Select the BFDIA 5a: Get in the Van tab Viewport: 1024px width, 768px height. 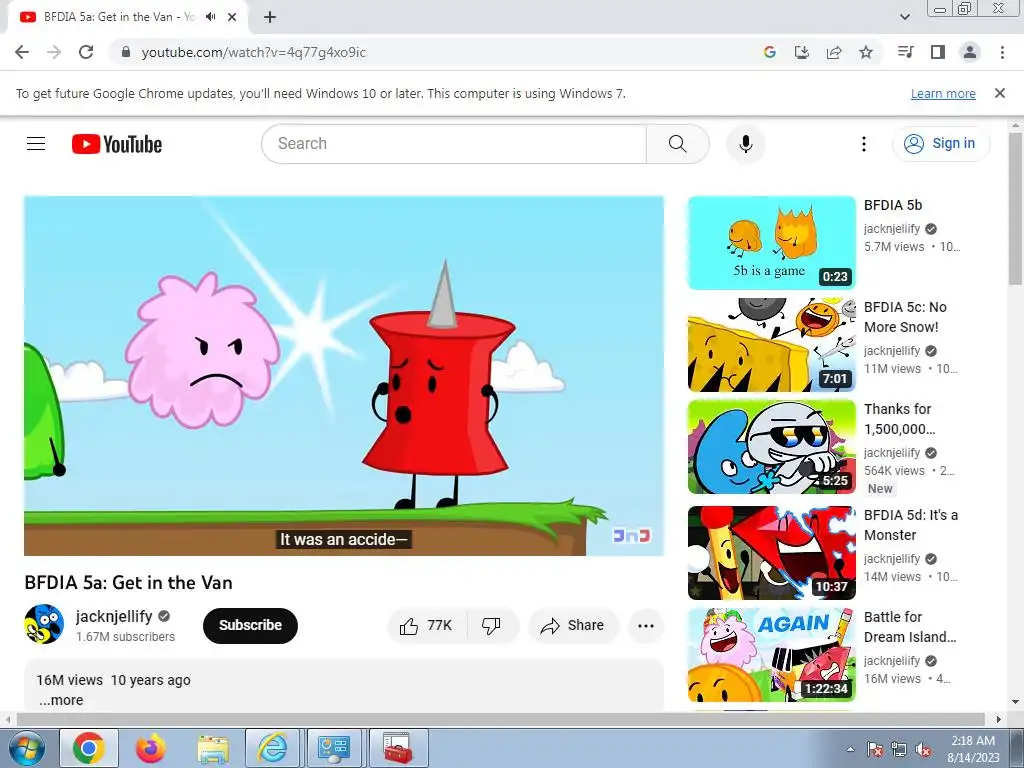127,18
